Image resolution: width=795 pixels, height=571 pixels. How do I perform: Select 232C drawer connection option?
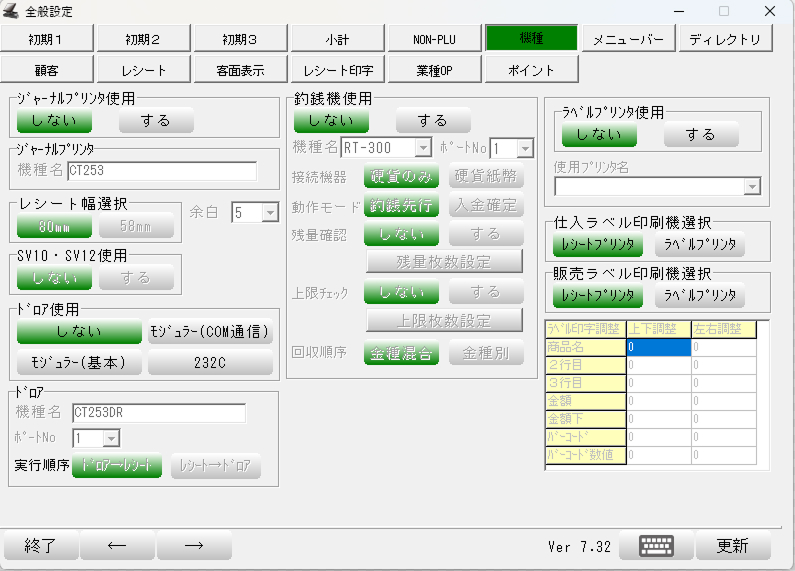pos(210,363)
